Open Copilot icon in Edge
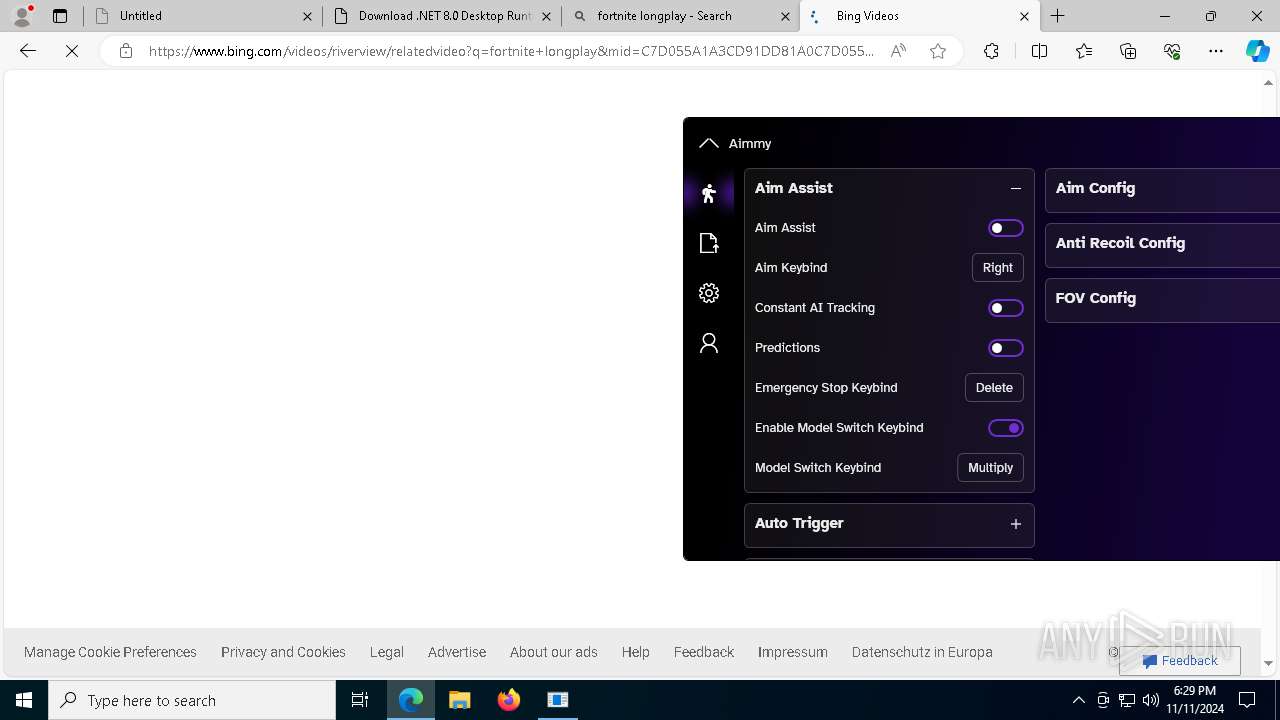 point(1257,51)
